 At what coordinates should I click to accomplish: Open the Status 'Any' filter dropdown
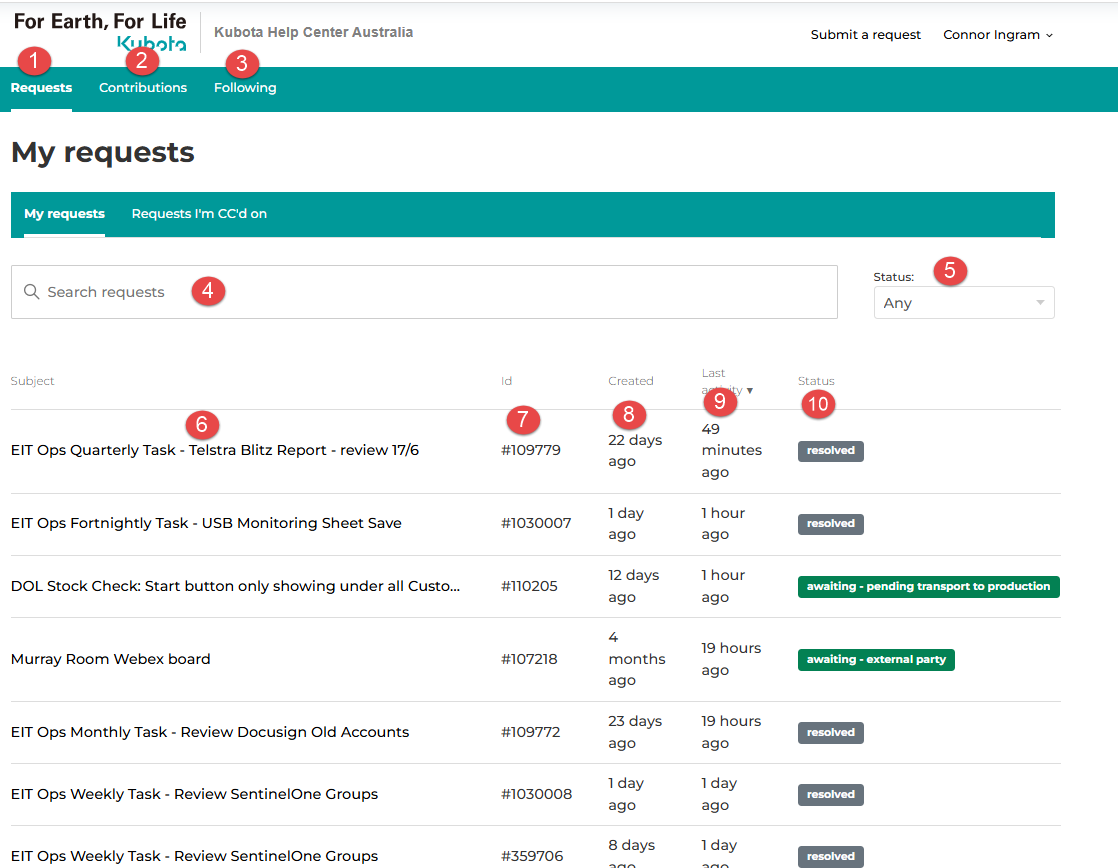click(963, 302)
